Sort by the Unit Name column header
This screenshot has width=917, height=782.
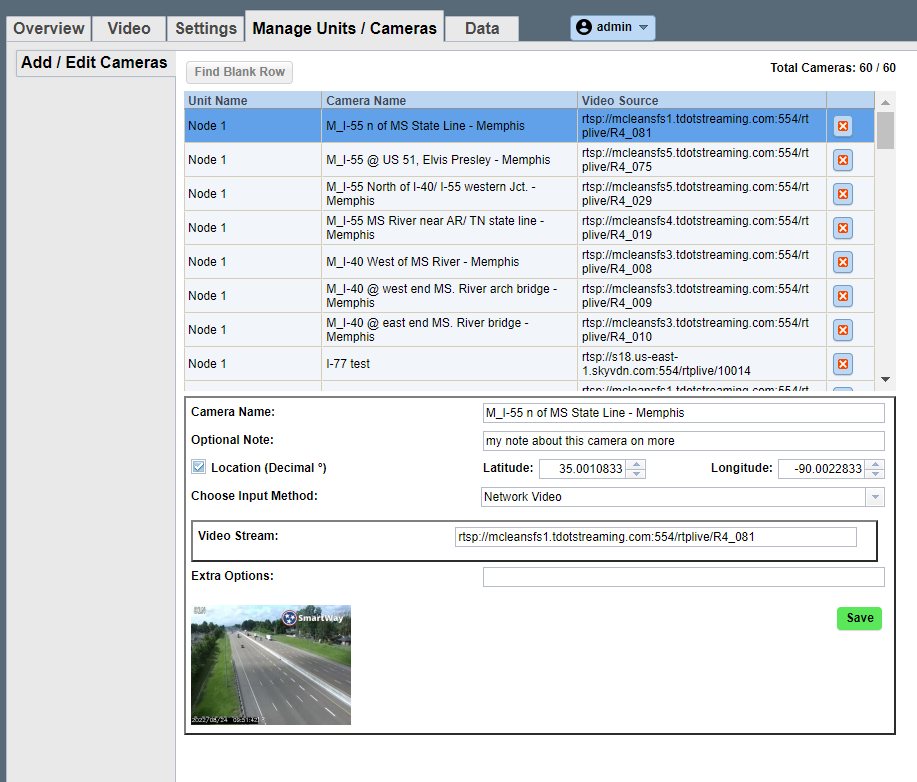(x=253, y=100)
